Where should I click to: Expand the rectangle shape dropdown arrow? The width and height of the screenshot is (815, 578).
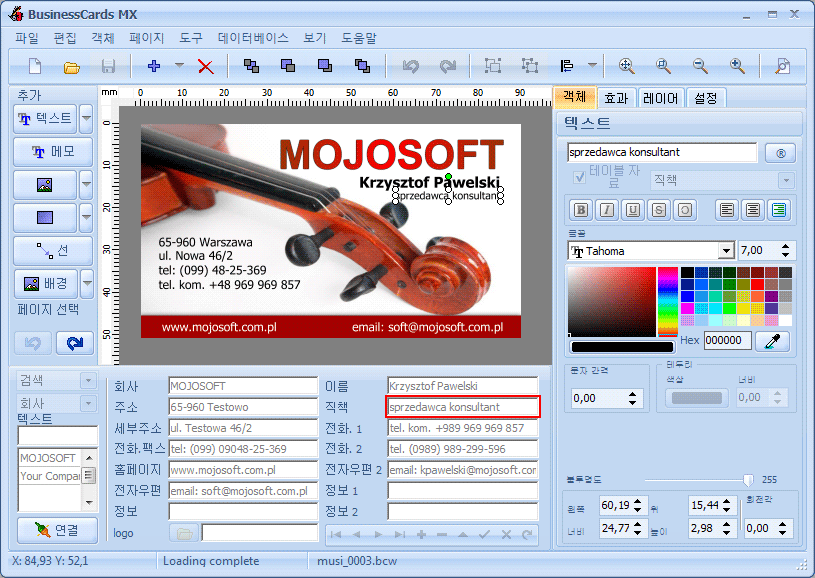[x=86, y=217]
